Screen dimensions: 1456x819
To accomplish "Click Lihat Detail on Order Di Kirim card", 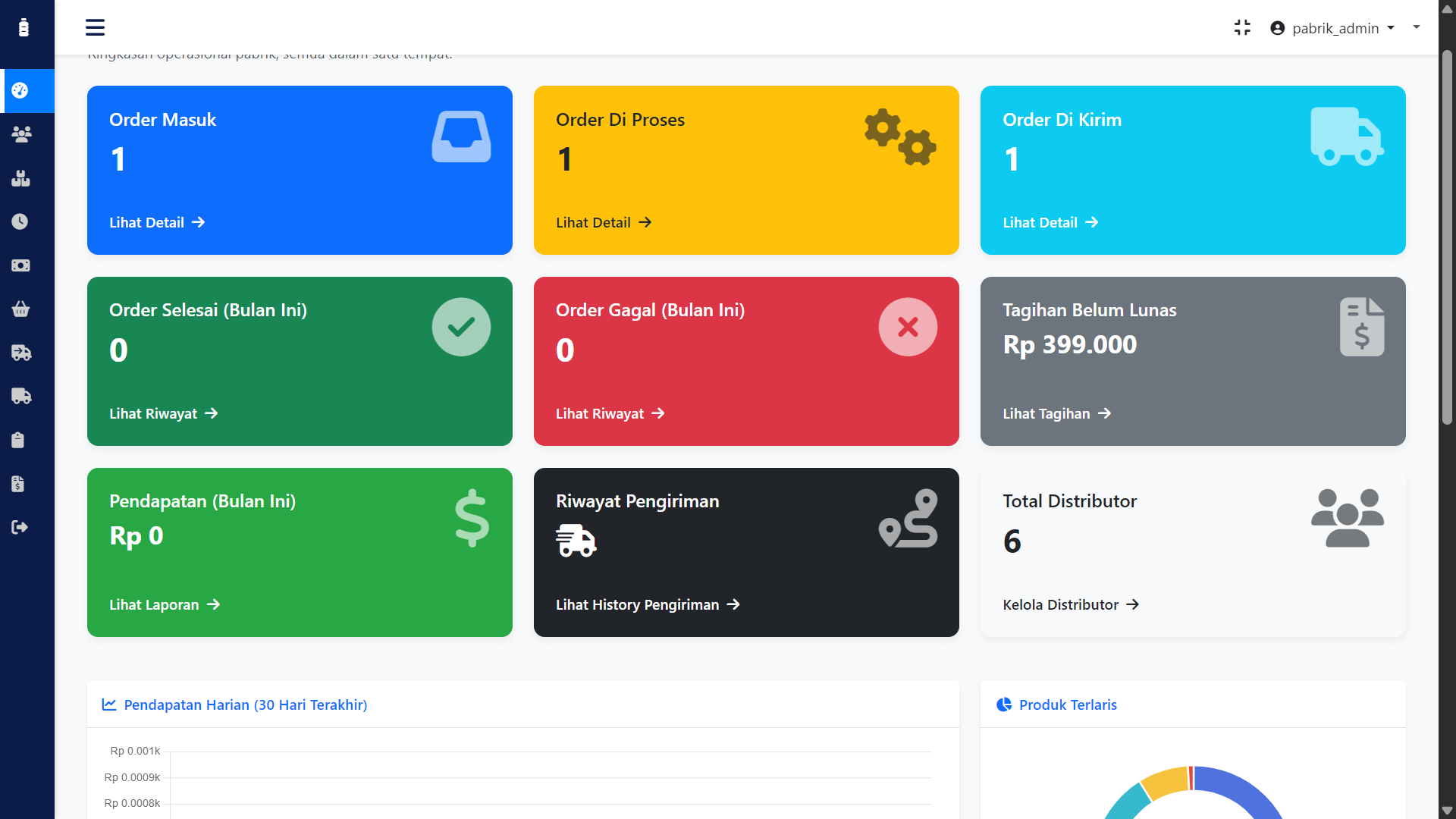I will coord(1050,222).
